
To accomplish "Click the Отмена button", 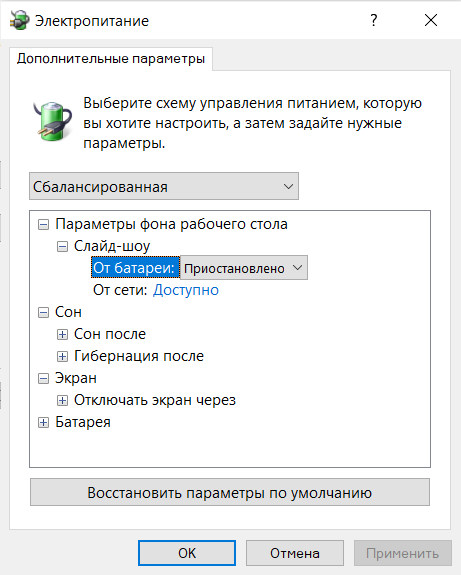I will tap(295, 553).
